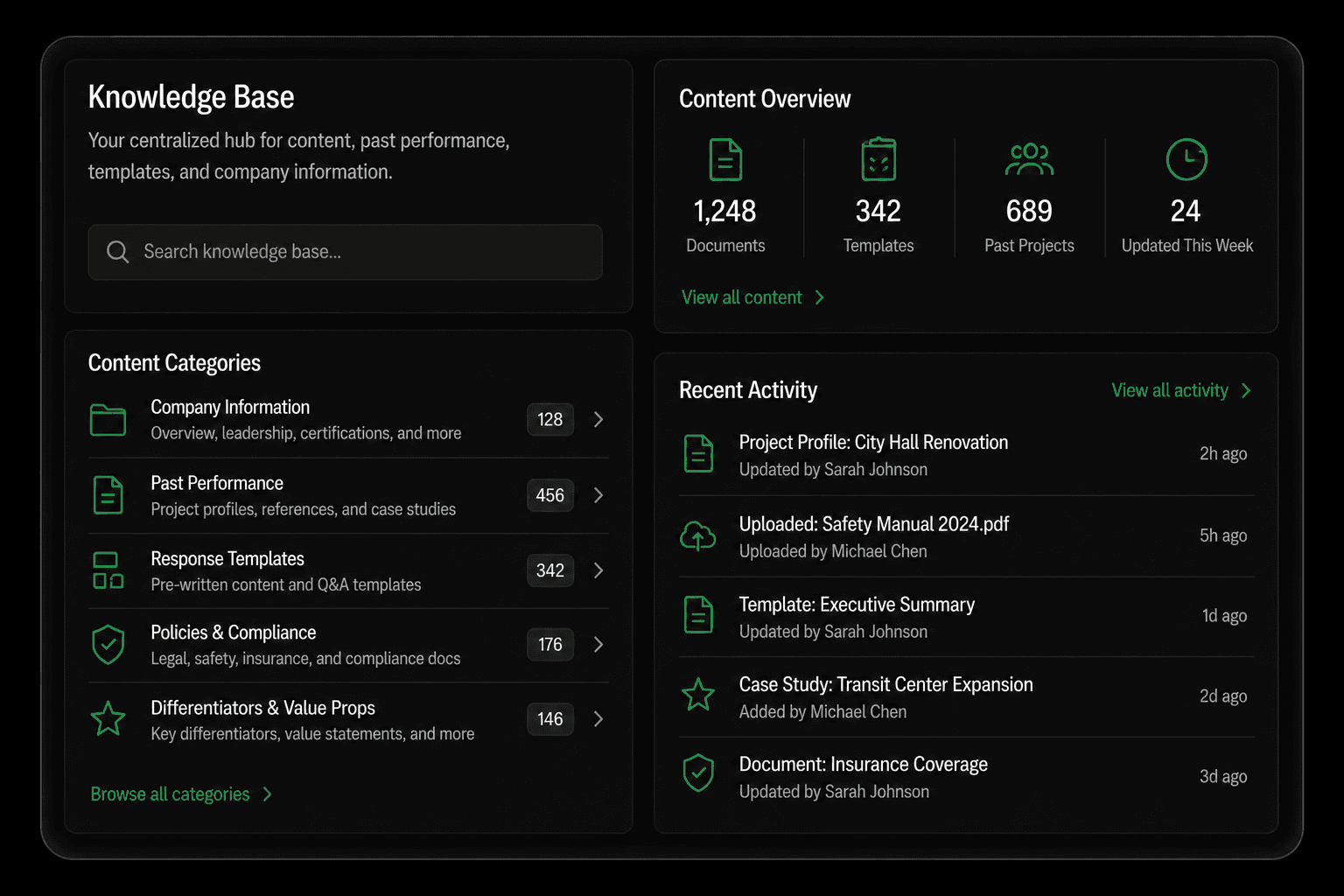Click the Documents file icon in overview
This screenshot has width=1344, height=896.
coord(725,160)
